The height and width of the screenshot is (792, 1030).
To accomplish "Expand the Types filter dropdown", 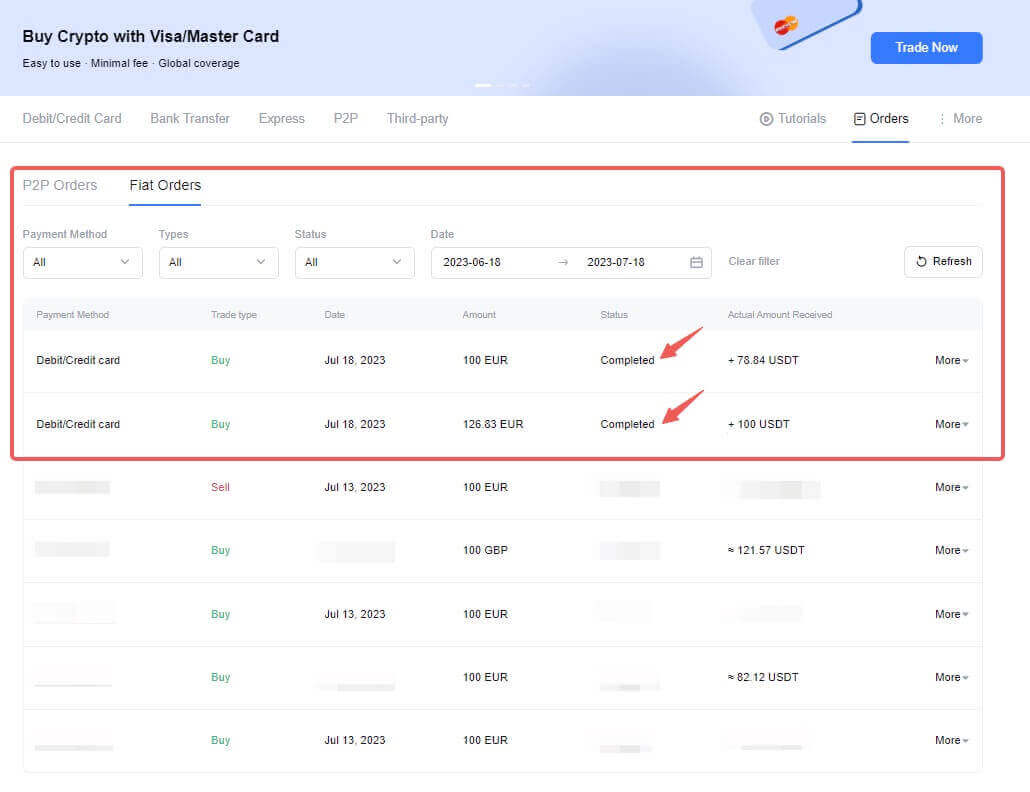I will coord(218,262).
